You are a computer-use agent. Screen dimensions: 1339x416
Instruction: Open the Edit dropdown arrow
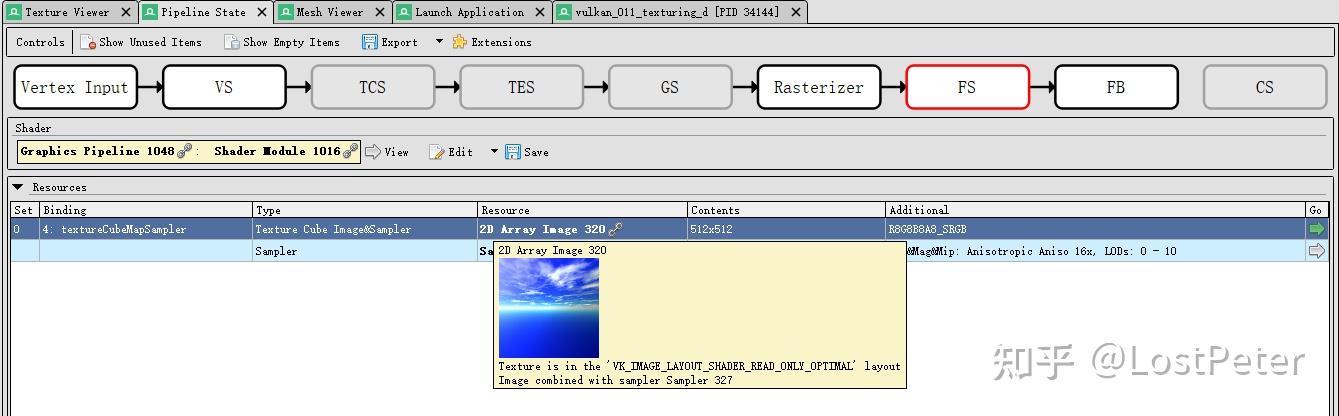[494, 152]
